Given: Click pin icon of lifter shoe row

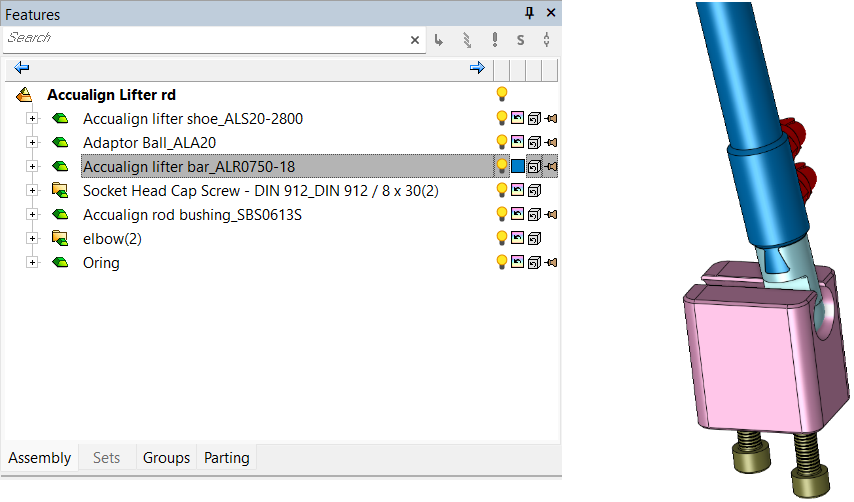Looking at the screenshot, I should point(551,118).
